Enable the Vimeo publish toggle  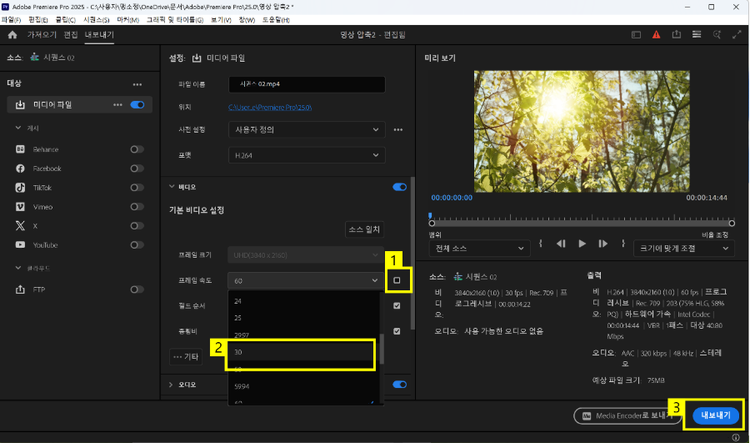[x=137, y=207]
